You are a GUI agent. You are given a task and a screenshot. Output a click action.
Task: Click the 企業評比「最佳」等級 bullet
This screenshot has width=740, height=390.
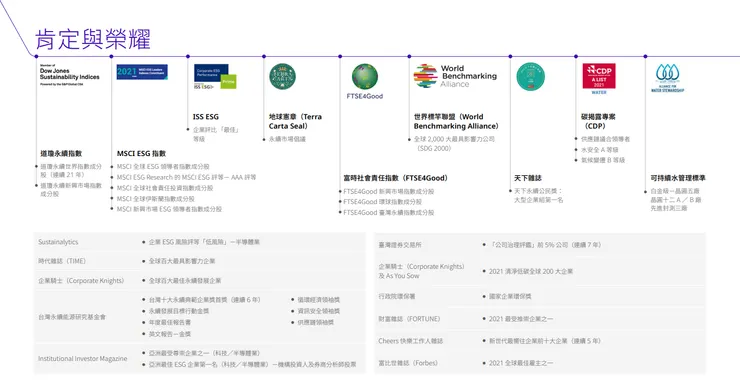pos(216,134)
